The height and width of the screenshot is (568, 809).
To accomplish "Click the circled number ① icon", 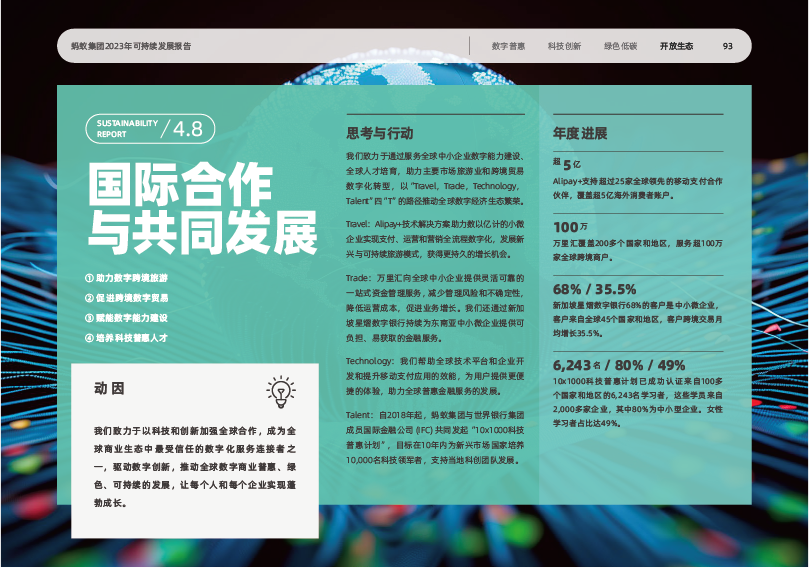I will [x=90, y=277].
